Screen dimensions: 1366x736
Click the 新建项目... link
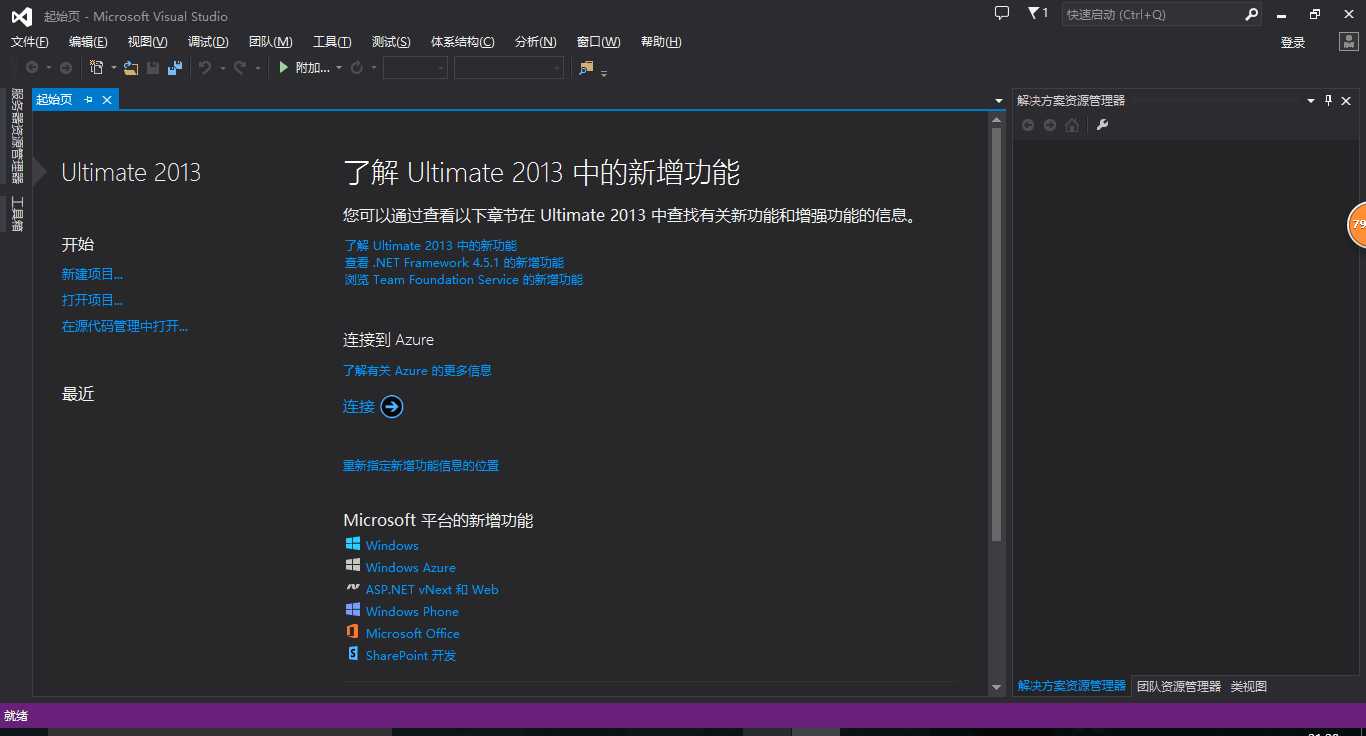pos(92,274)
